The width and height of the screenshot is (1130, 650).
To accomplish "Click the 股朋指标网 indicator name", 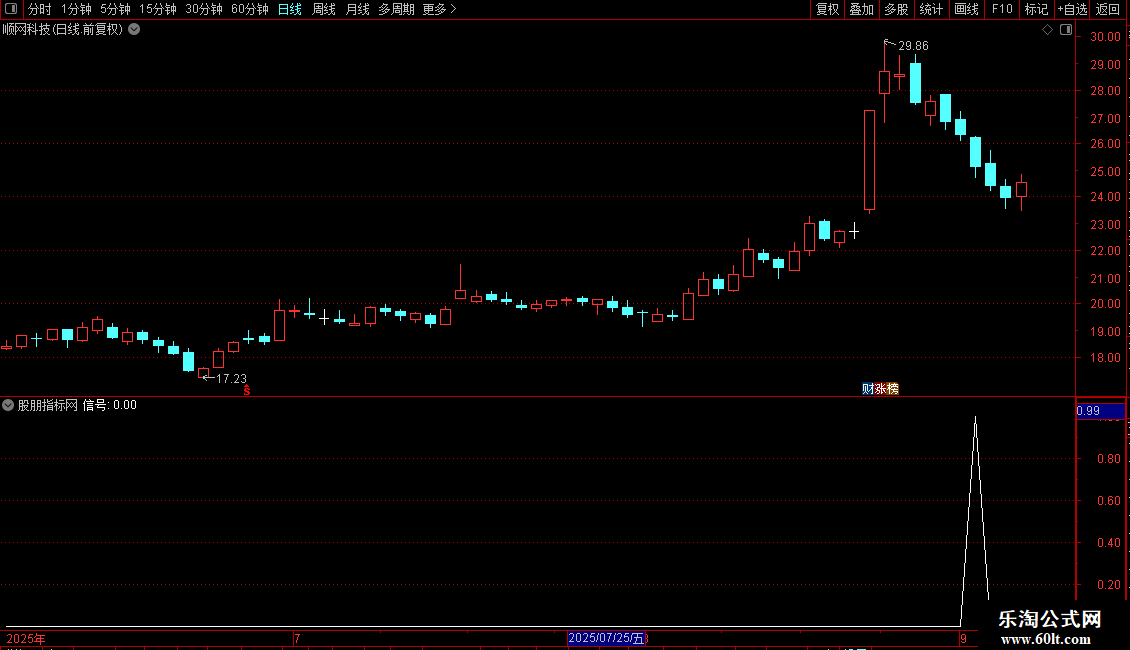I will (48, 405).
